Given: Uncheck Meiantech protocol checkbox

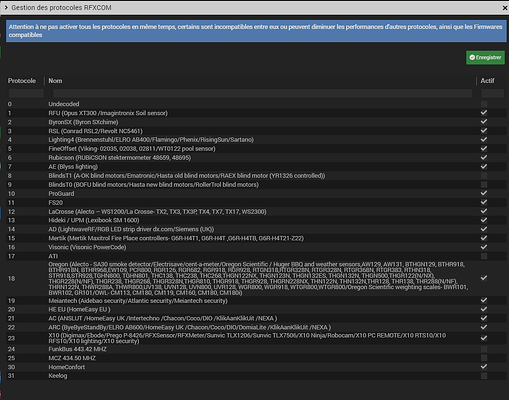Looking at the screenshot, I should tap(484, 300).
